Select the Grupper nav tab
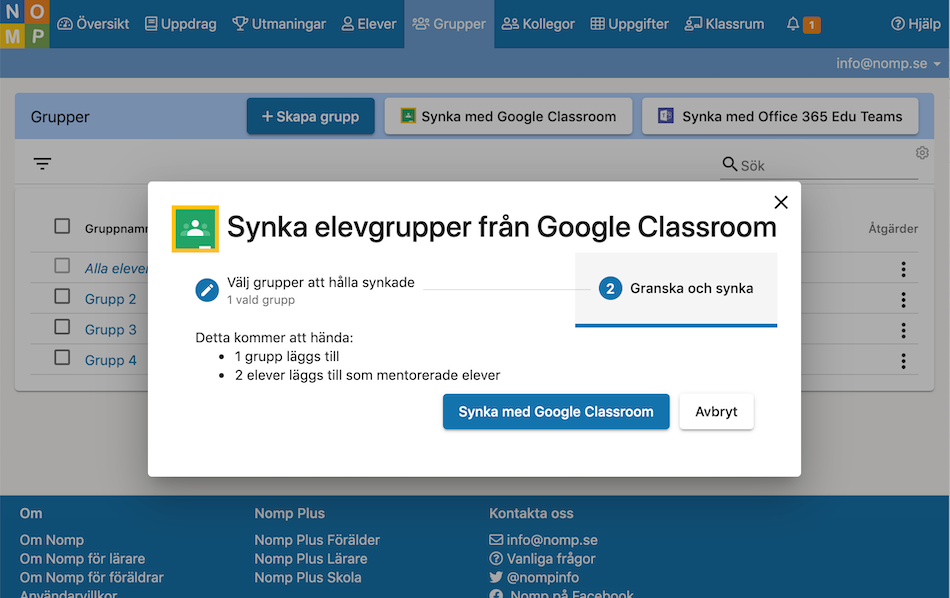Screen dimensions: 950x598 pos(449,24)
